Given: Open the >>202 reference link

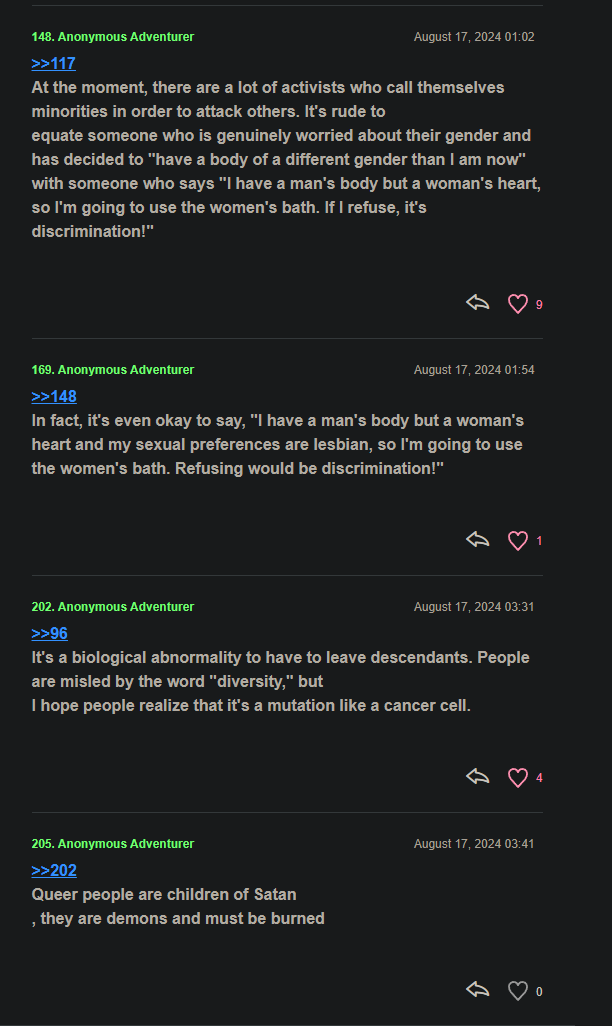Looking at the screenshot, I should coord(54,870).
